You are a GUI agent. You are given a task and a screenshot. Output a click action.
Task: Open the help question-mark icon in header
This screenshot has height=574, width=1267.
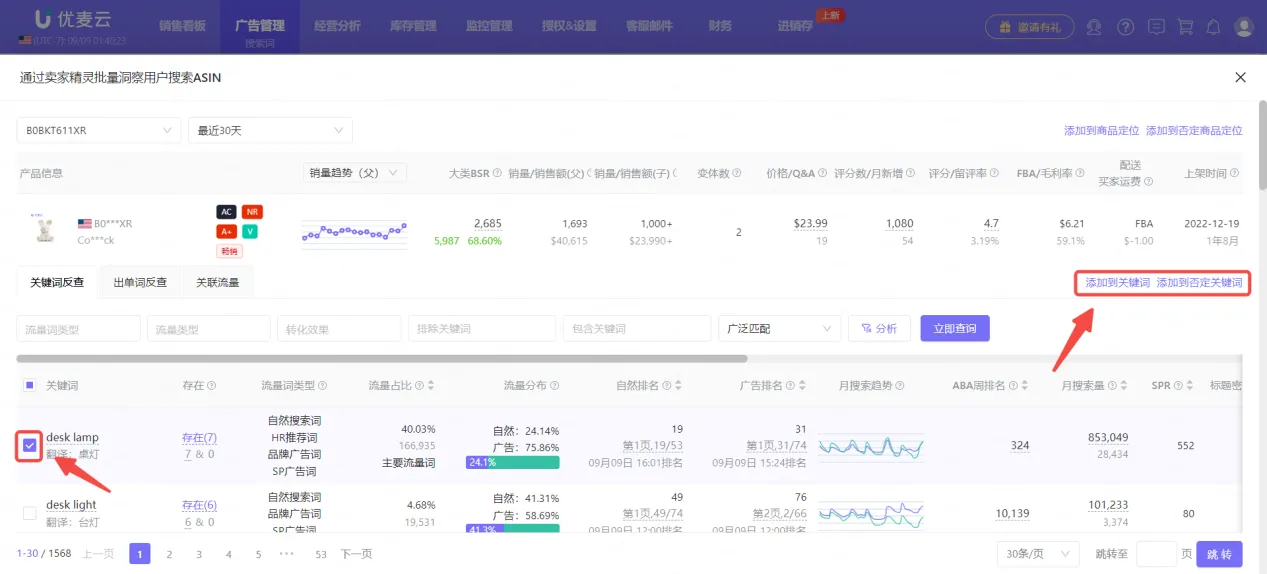[x=1127, y=26]
